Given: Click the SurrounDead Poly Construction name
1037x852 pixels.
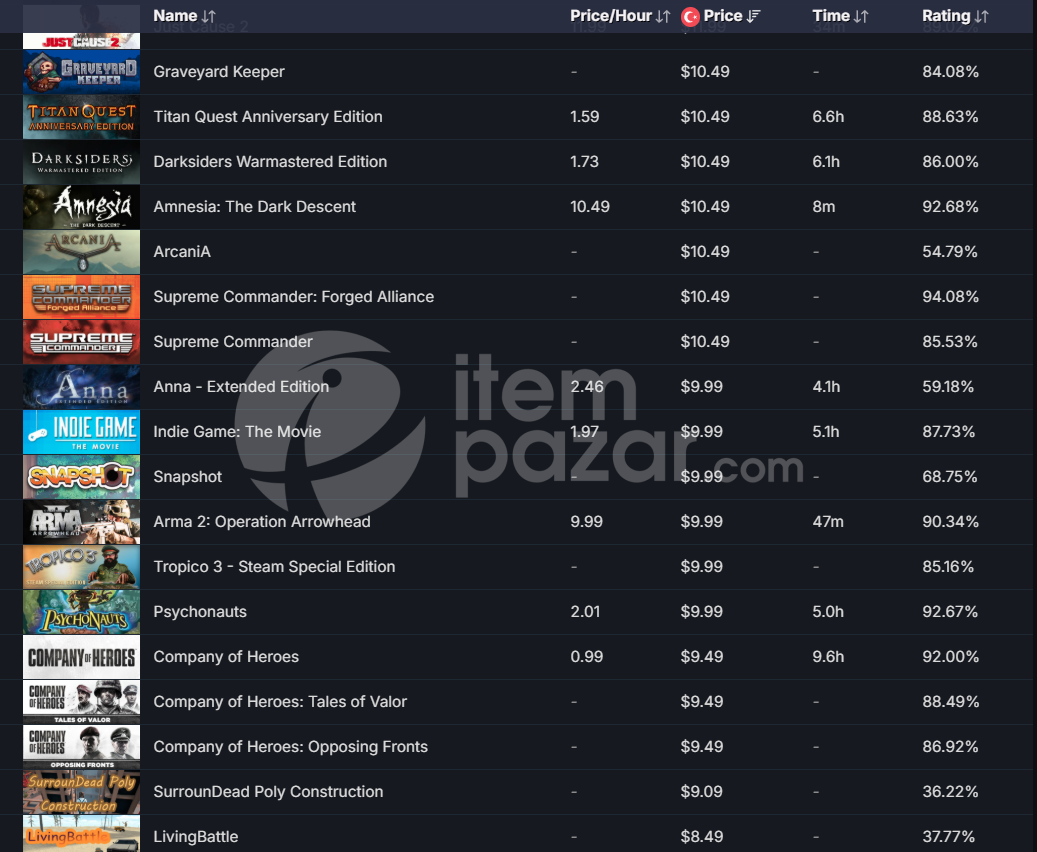Looking at the screenshot, I should 268,792.
